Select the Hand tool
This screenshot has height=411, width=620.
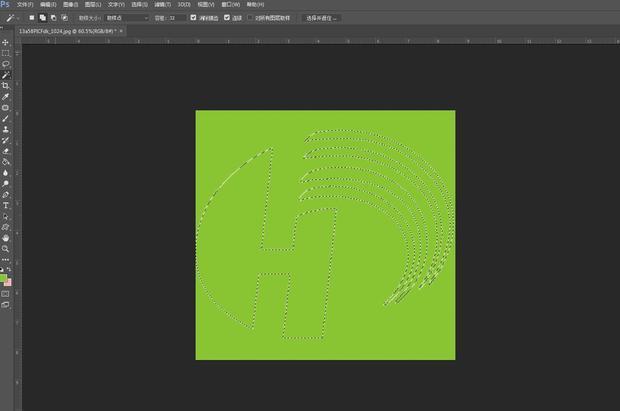pyautogui.click(x=6, y=238)
